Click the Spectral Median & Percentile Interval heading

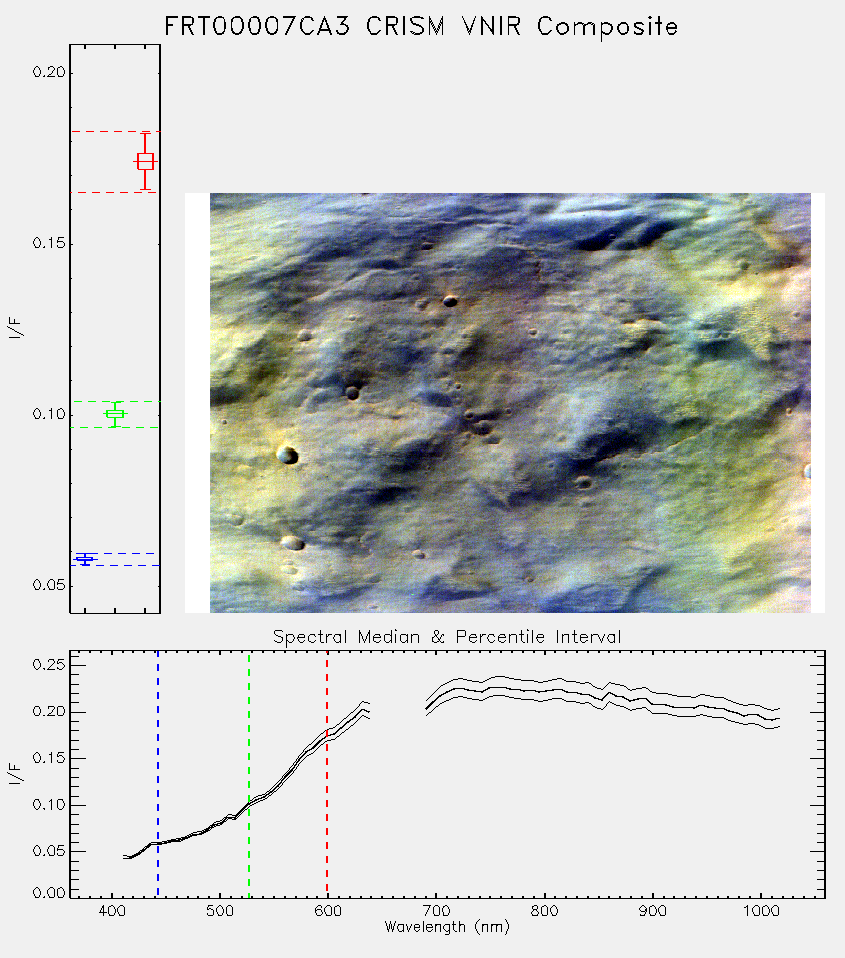(x=447, y=637)
